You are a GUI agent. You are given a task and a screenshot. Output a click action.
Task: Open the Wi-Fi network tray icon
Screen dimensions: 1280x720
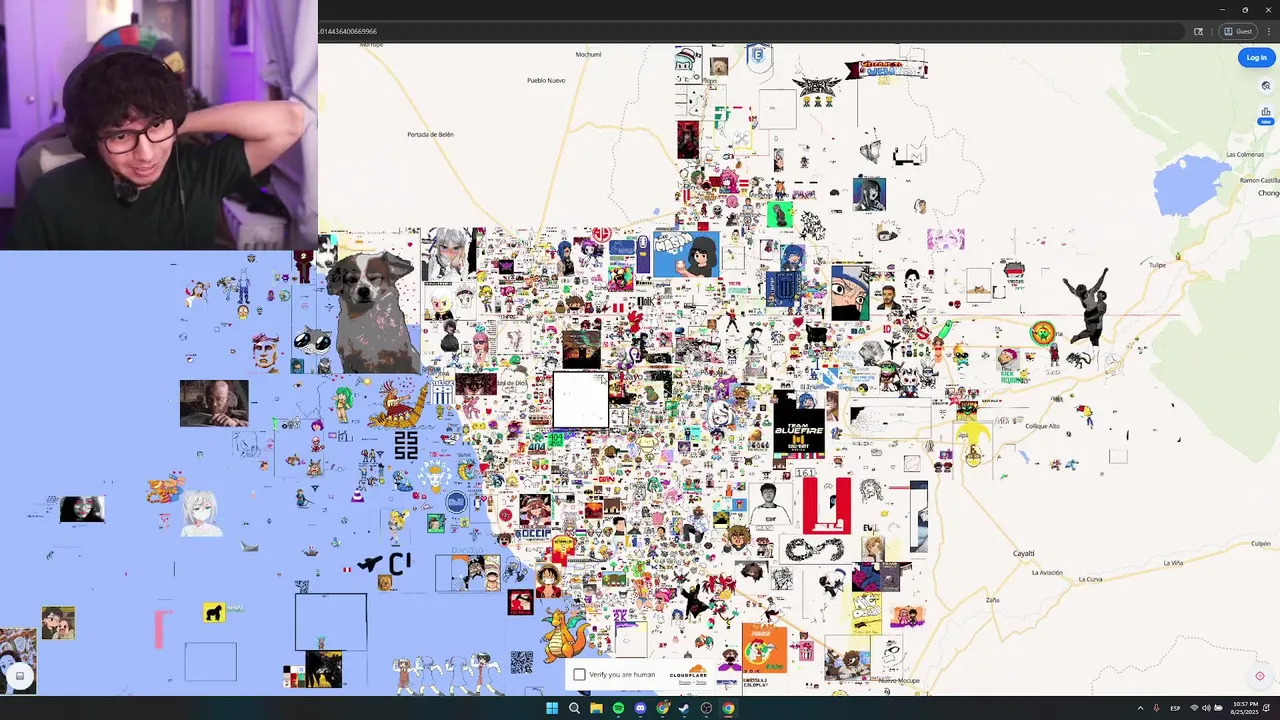click(1194, 708)
